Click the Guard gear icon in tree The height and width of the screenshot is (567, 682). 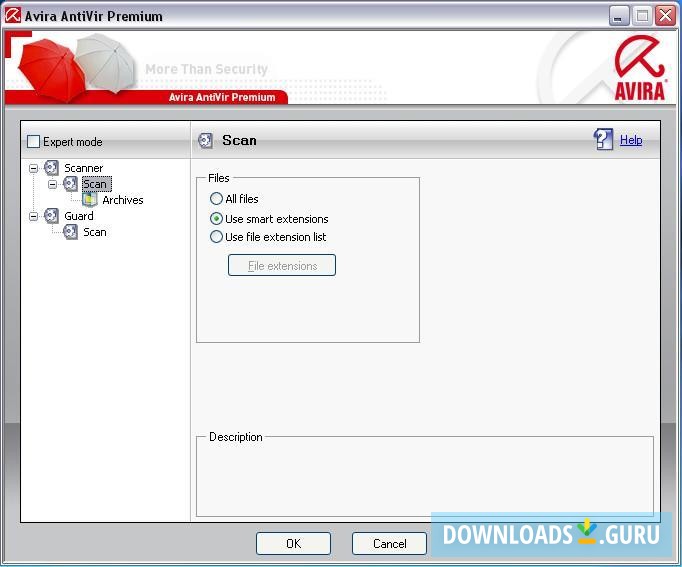point(51,216)
